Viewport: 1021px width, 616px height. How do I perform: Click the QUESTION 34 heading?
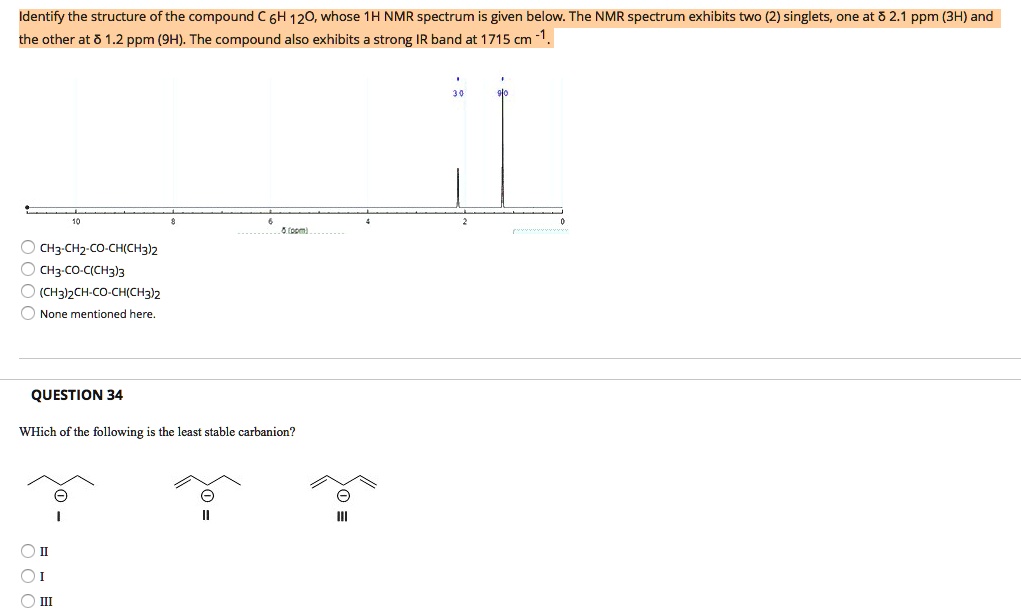click(x=77, y=395)
